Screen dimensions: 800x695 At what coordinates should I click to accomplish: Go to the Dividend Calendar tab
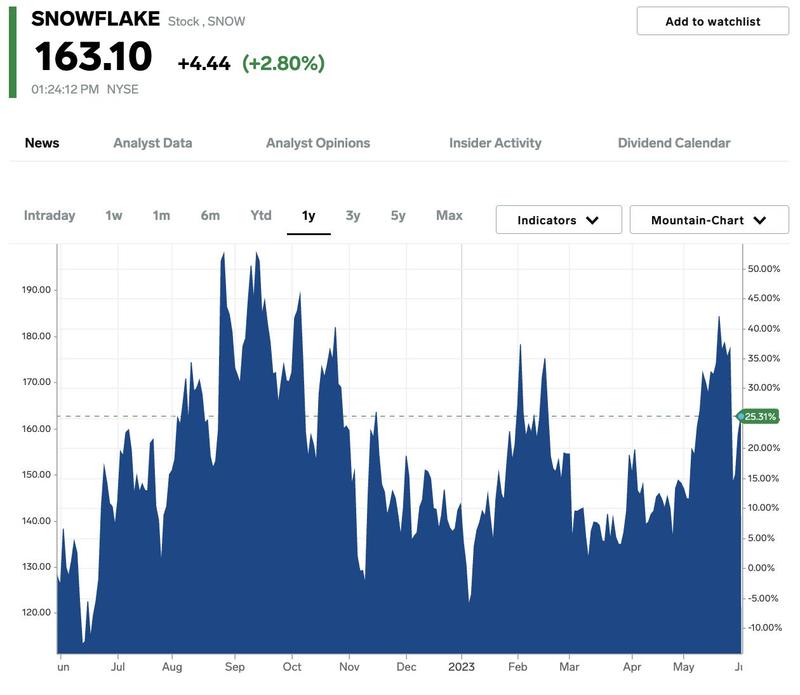point(674,143)
